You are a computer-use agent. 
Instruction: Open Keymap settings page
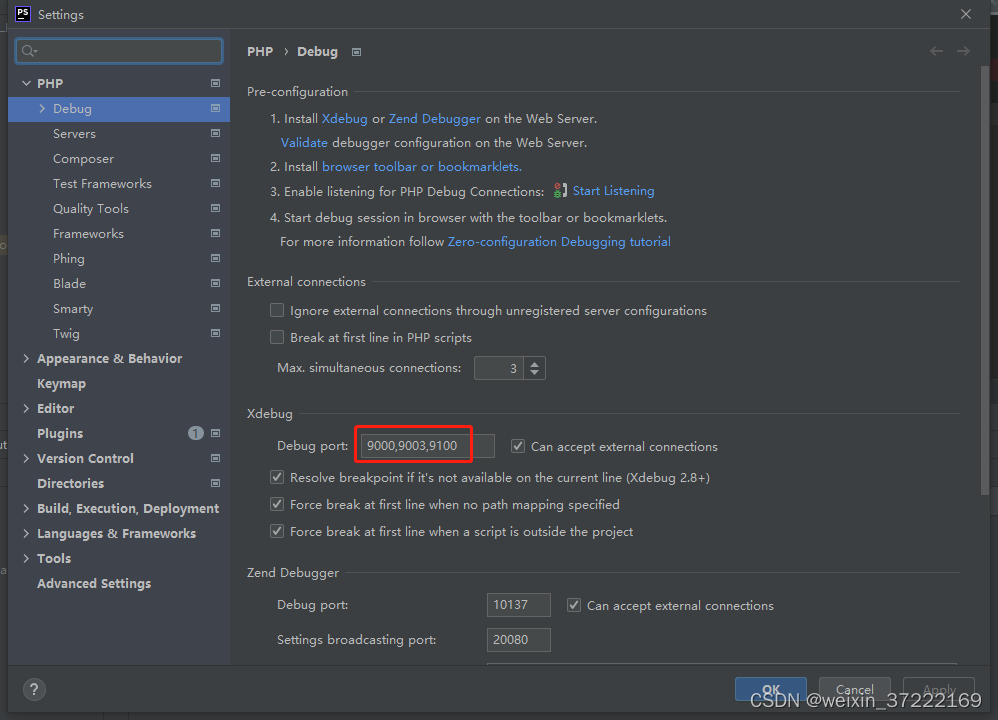(x=61, y=384)
